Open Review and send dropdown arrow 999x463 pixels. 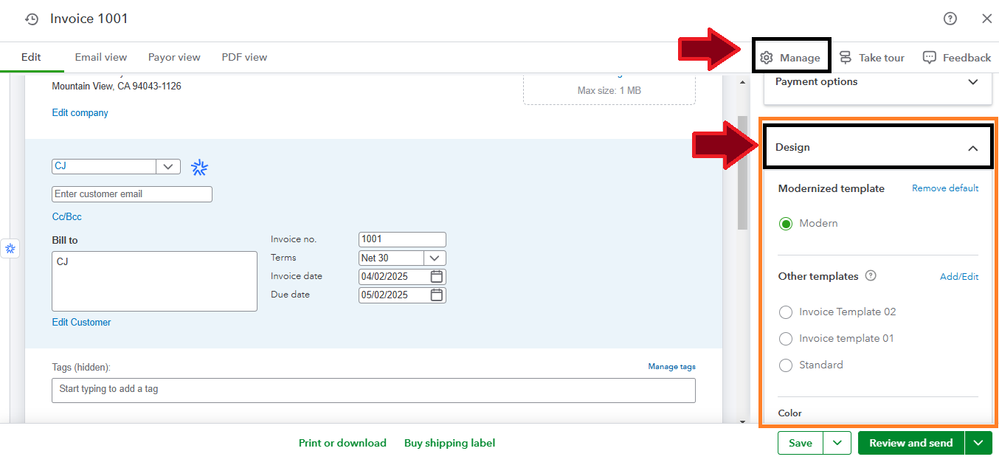[978, 443]
